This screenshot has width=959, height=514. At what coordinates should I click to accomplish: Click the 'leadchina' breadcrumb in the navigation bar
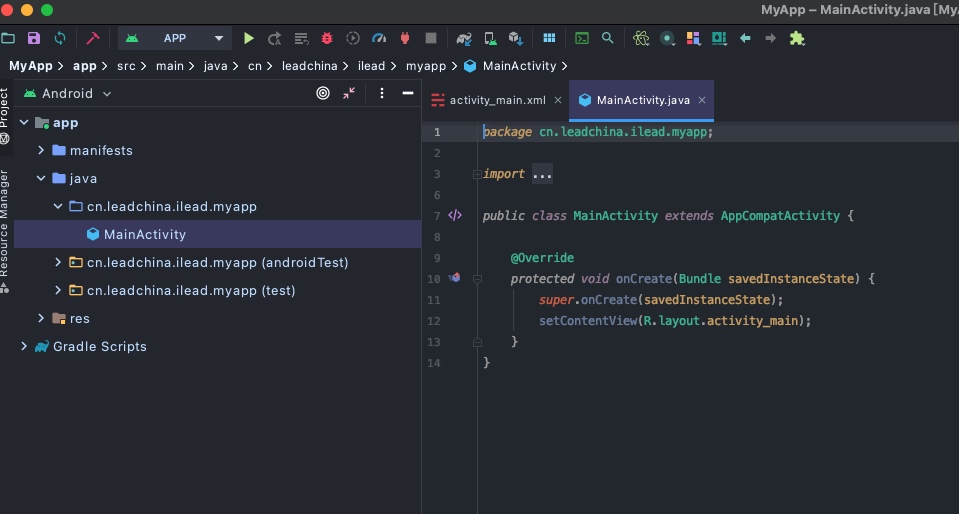[309, 66]
